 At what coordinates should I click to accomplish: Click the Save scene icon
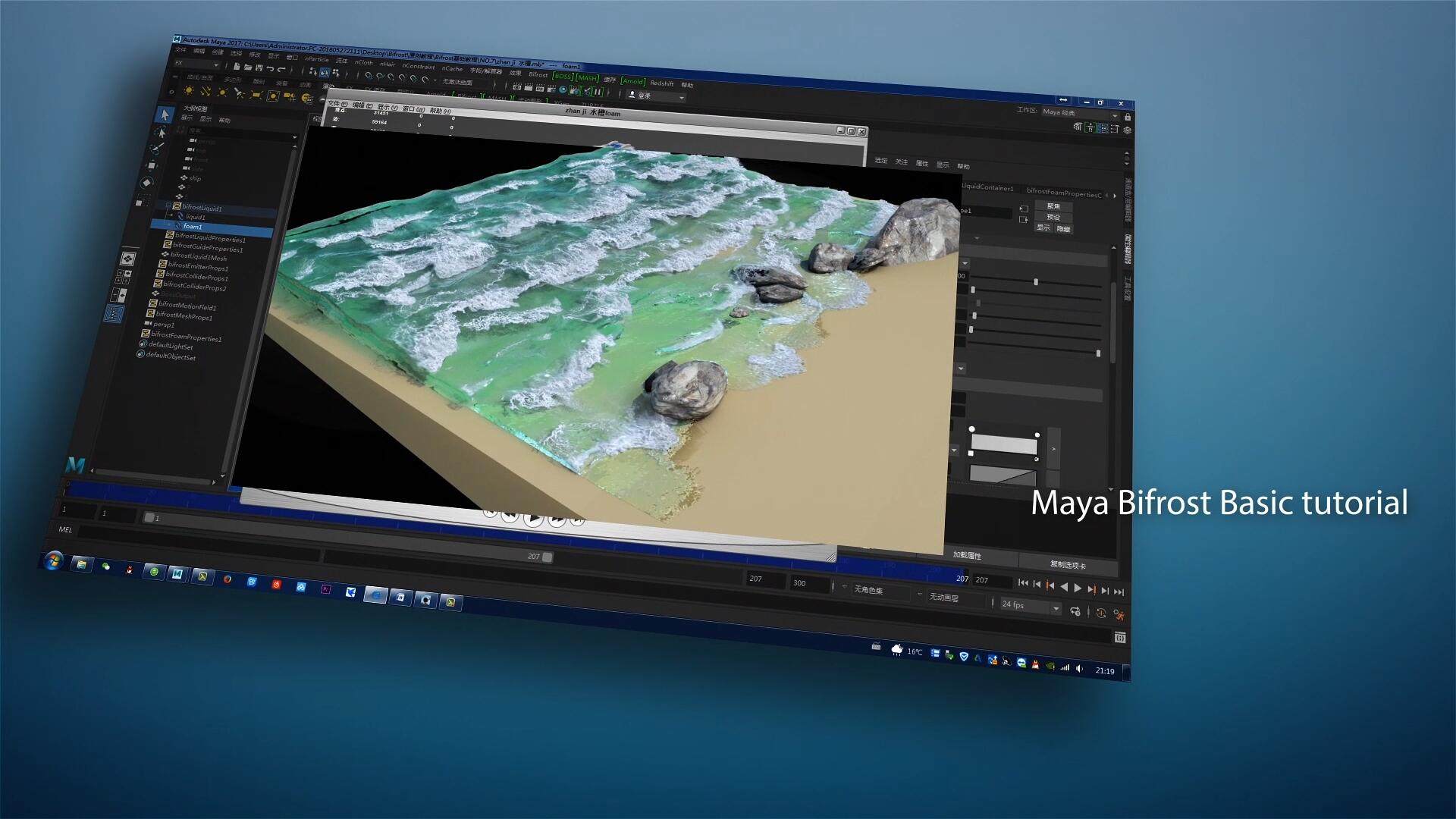pos(259,68)
